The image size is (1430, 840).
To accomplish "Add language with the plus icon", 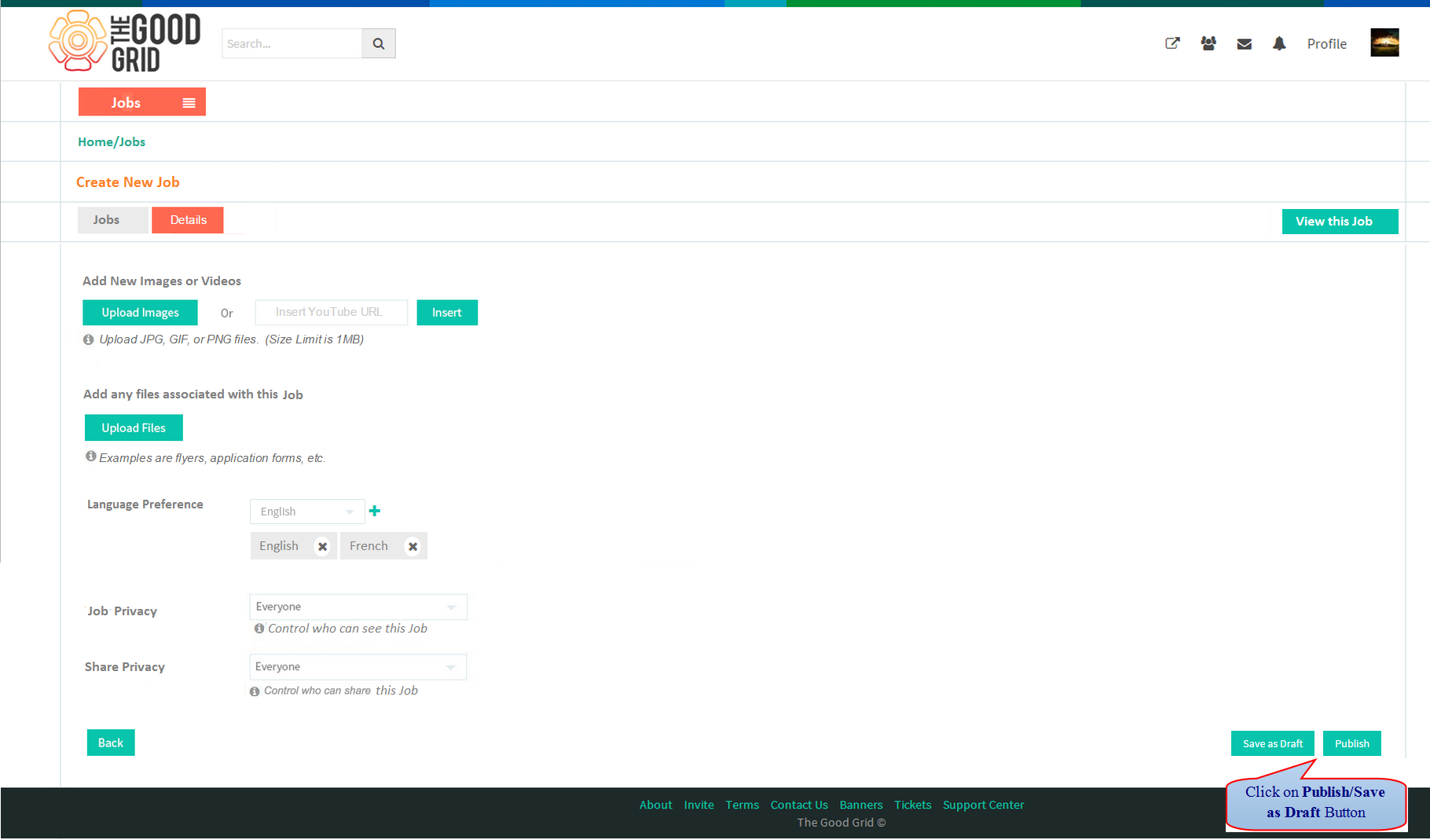I will (375, 511).
